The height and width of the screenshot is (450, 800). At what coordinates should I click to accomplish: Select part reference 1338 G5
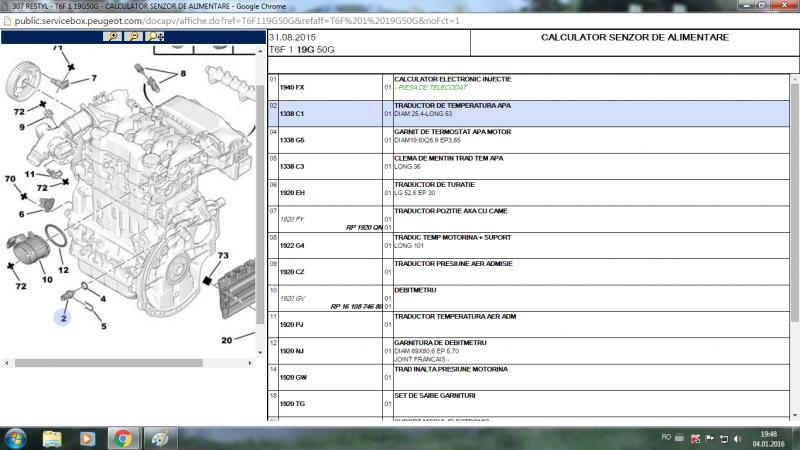(292, 140)
